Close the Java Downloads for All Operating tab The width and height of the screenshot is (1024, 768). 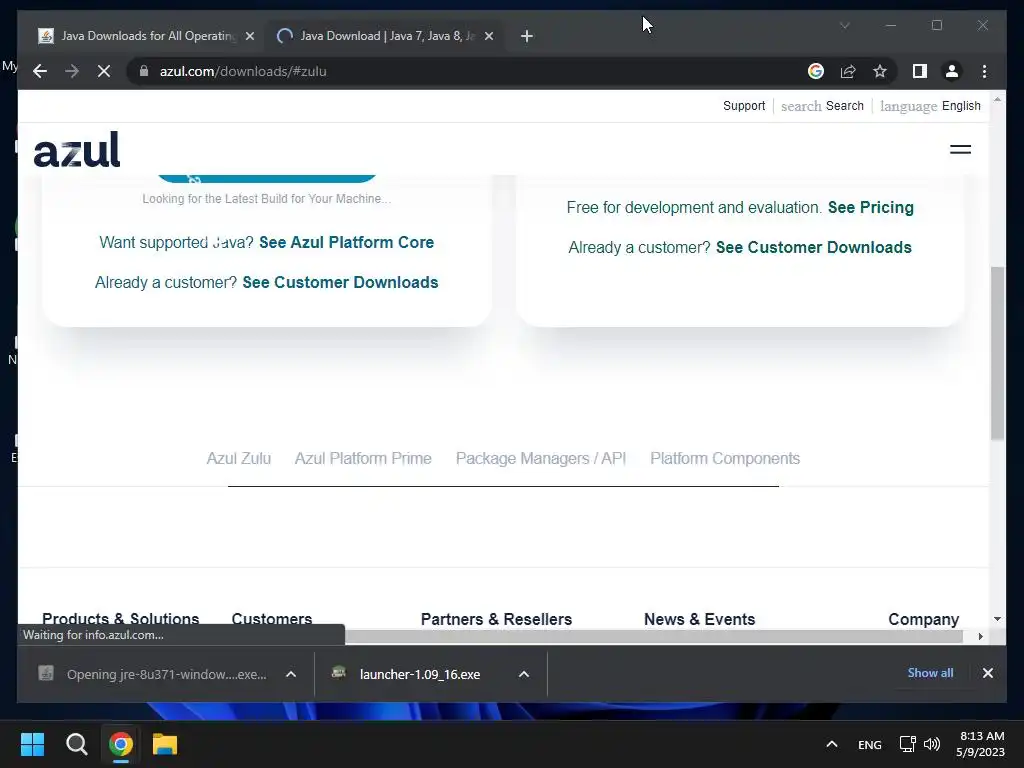coord(249,36)
